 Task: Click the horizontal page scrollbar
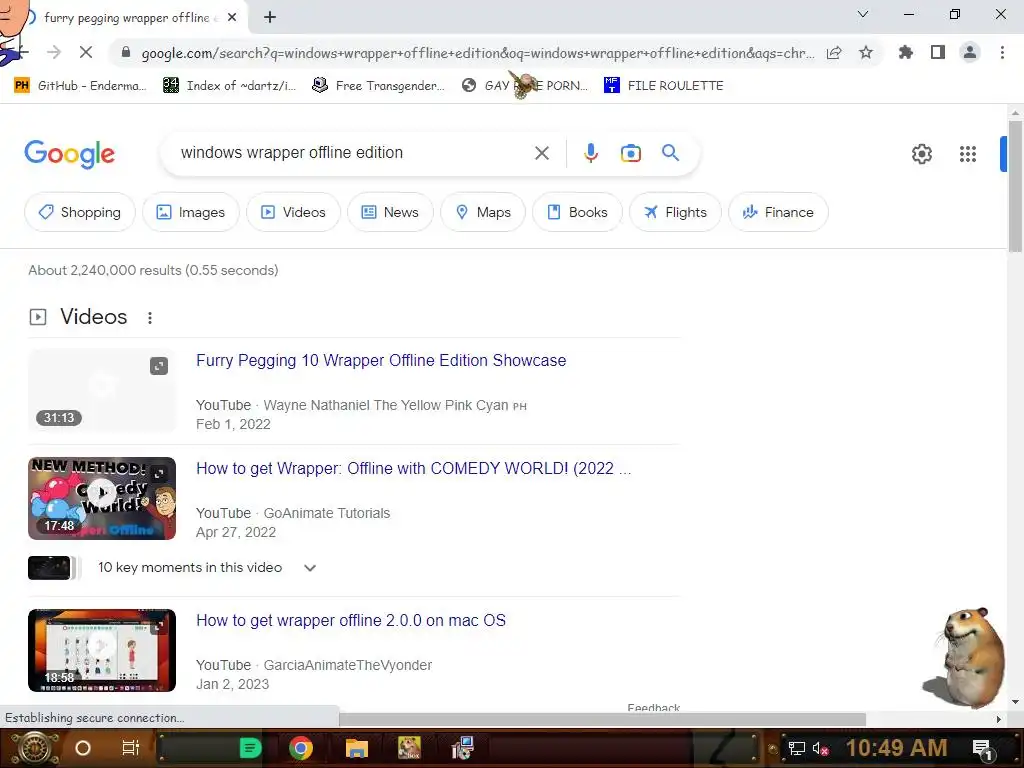pyautogui.click(x=602, y=719)
